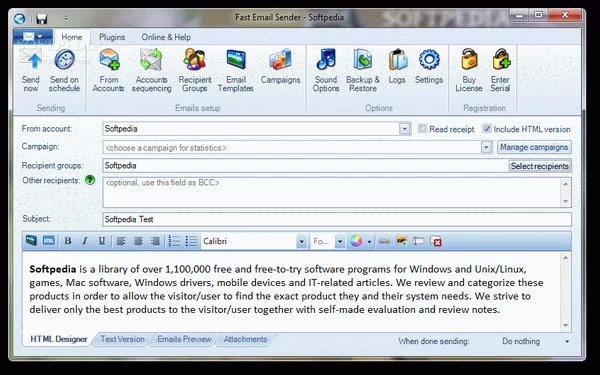Open Email Templates
The width and height of the screenshot is (600, 375).
(236, 70)
